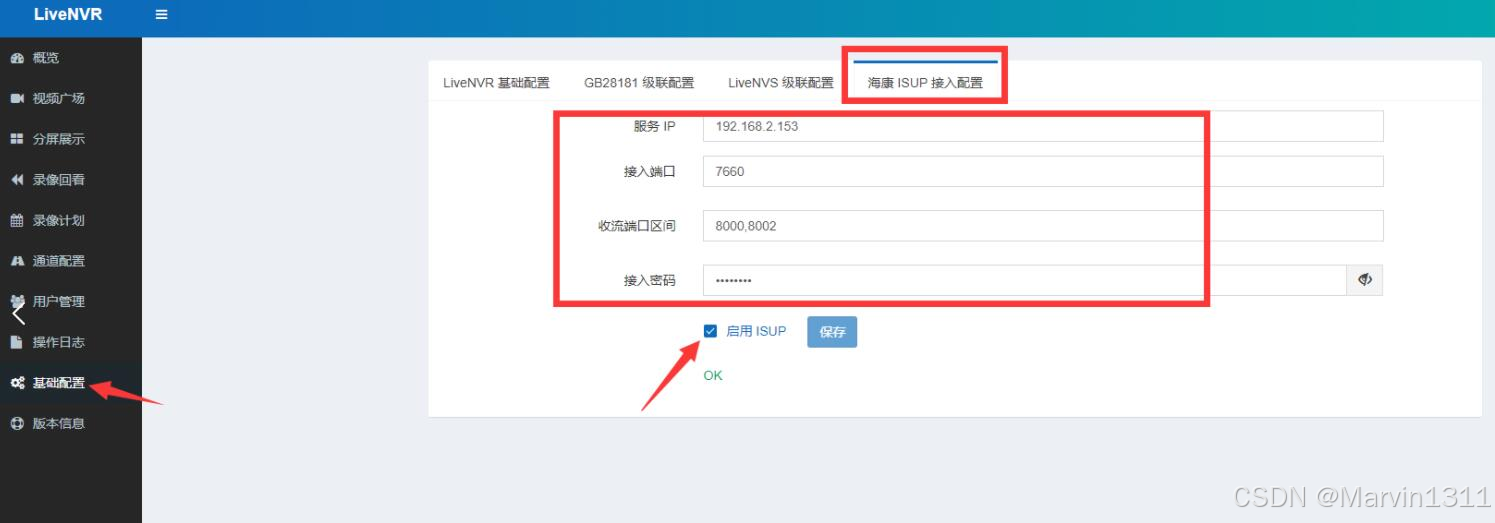Click the left chevron arrow over the sidebar
This screenshot has width=1495, height=523.
click(x=18, y=313)
